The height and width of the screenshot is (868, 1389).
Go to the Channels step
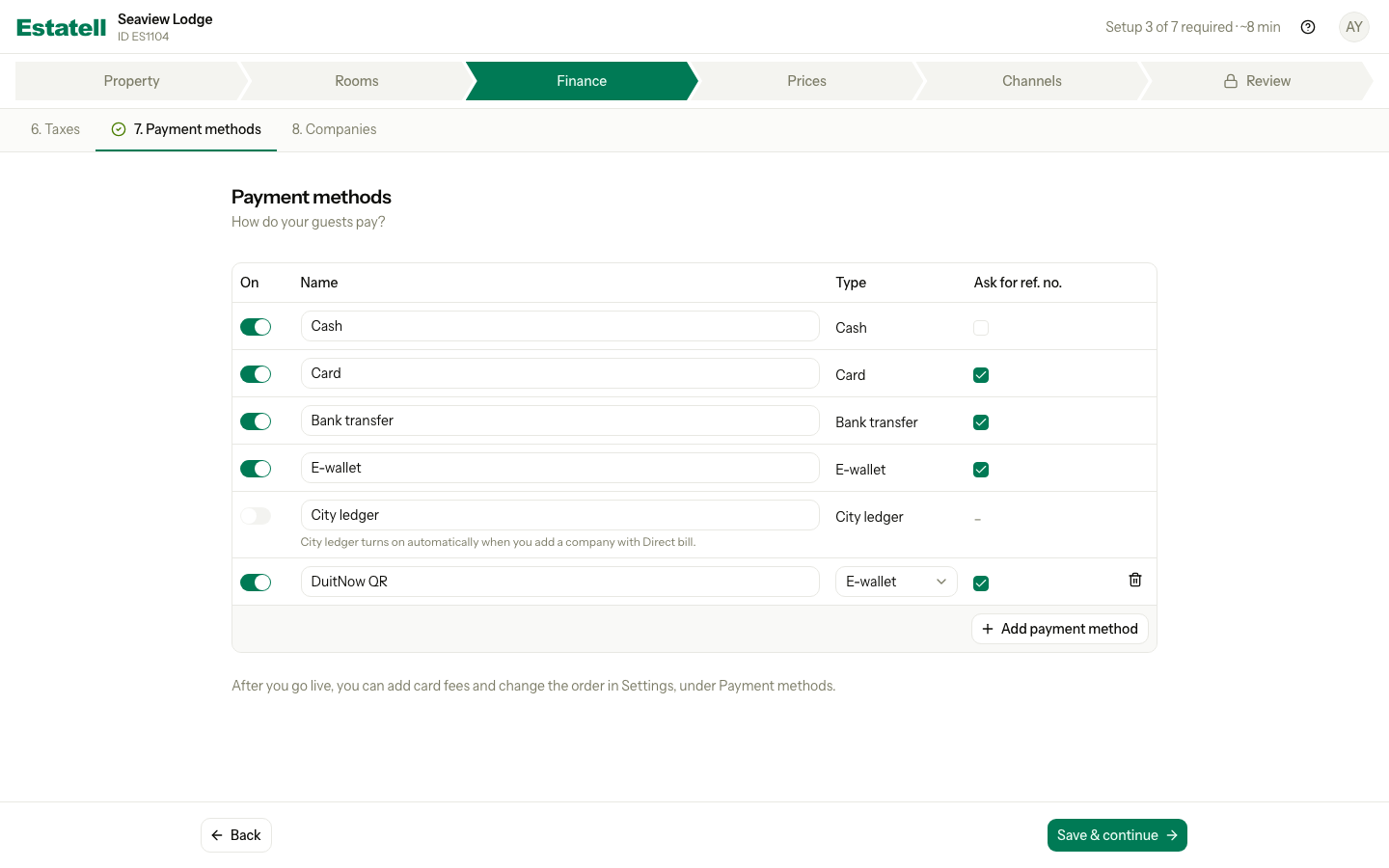pyautogui.click(x=1032, y=81)
